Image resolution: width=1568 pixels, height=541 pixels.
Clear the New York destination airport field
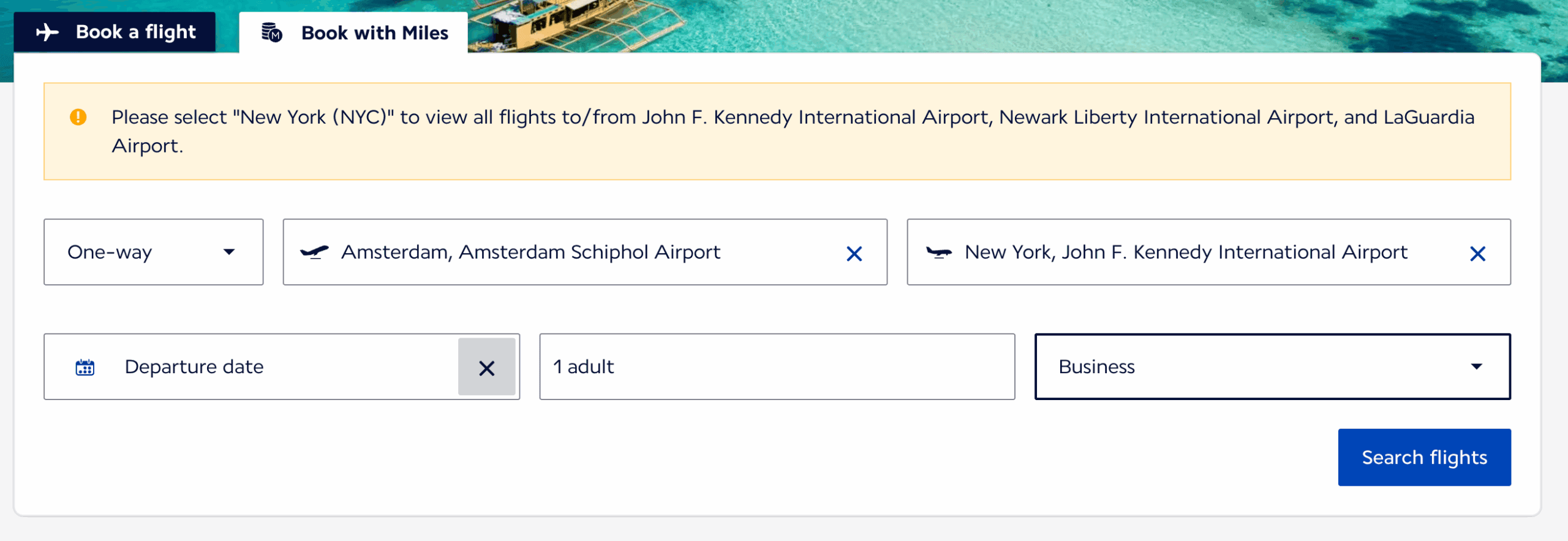pos(1477,253)
